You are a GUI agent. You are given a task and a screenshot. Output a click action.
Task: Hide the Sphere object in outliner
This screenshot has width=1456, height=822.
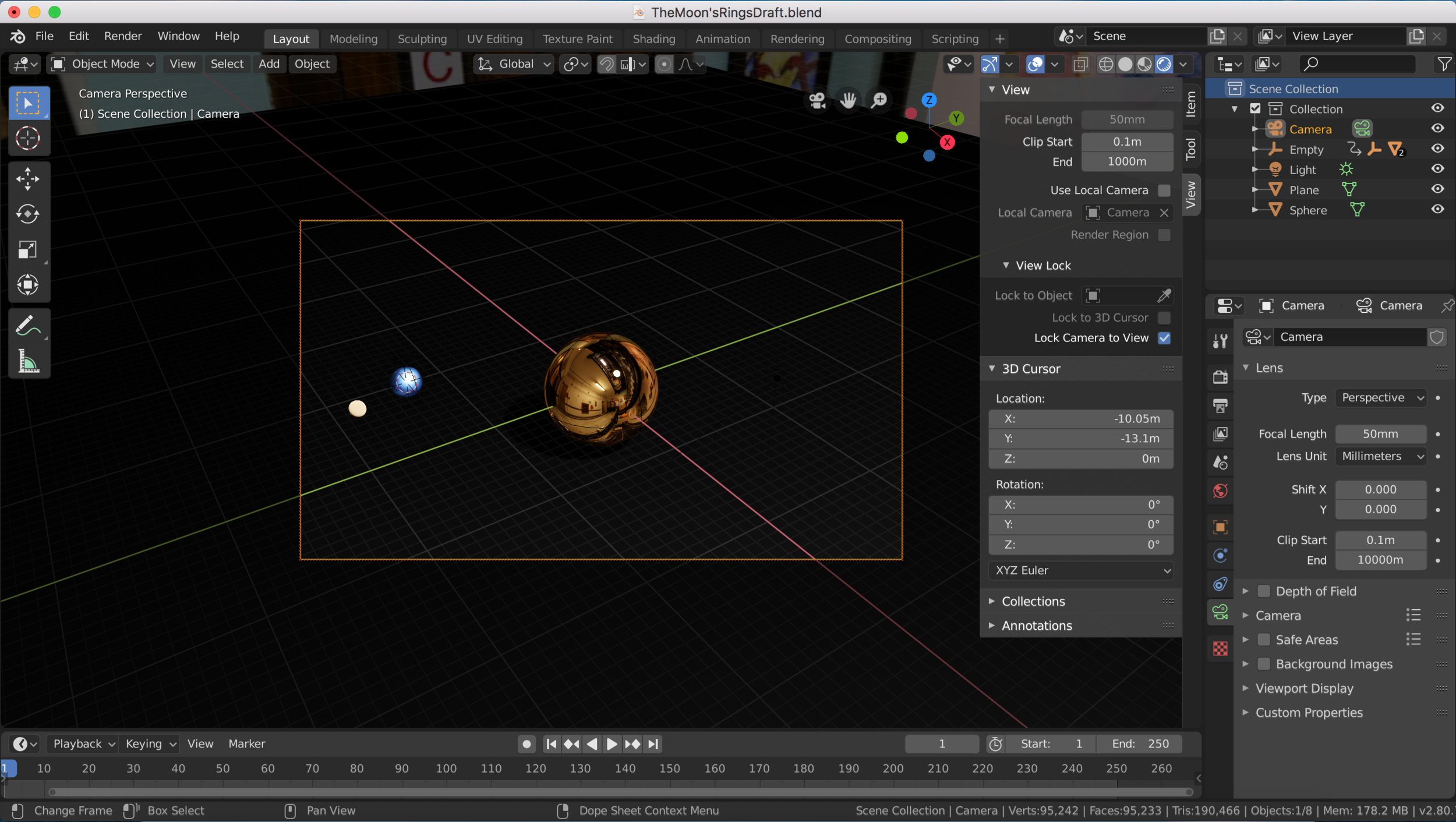tap(1437, 210)
